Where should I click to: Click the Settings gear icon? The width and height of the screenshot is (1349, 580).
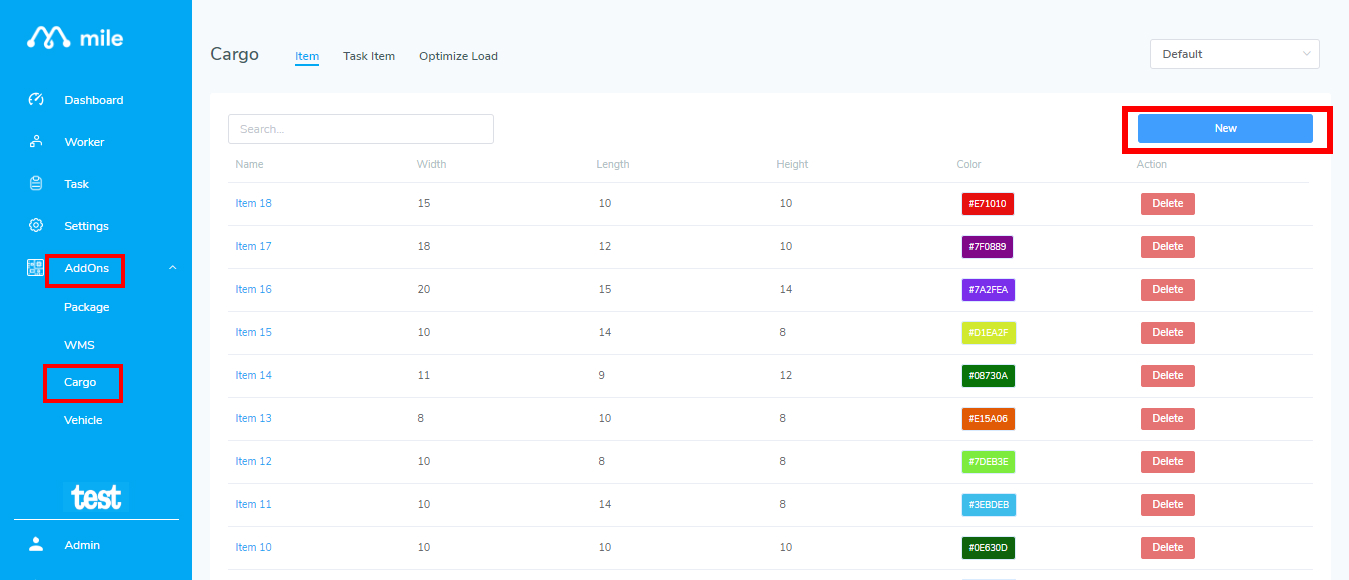36,226
